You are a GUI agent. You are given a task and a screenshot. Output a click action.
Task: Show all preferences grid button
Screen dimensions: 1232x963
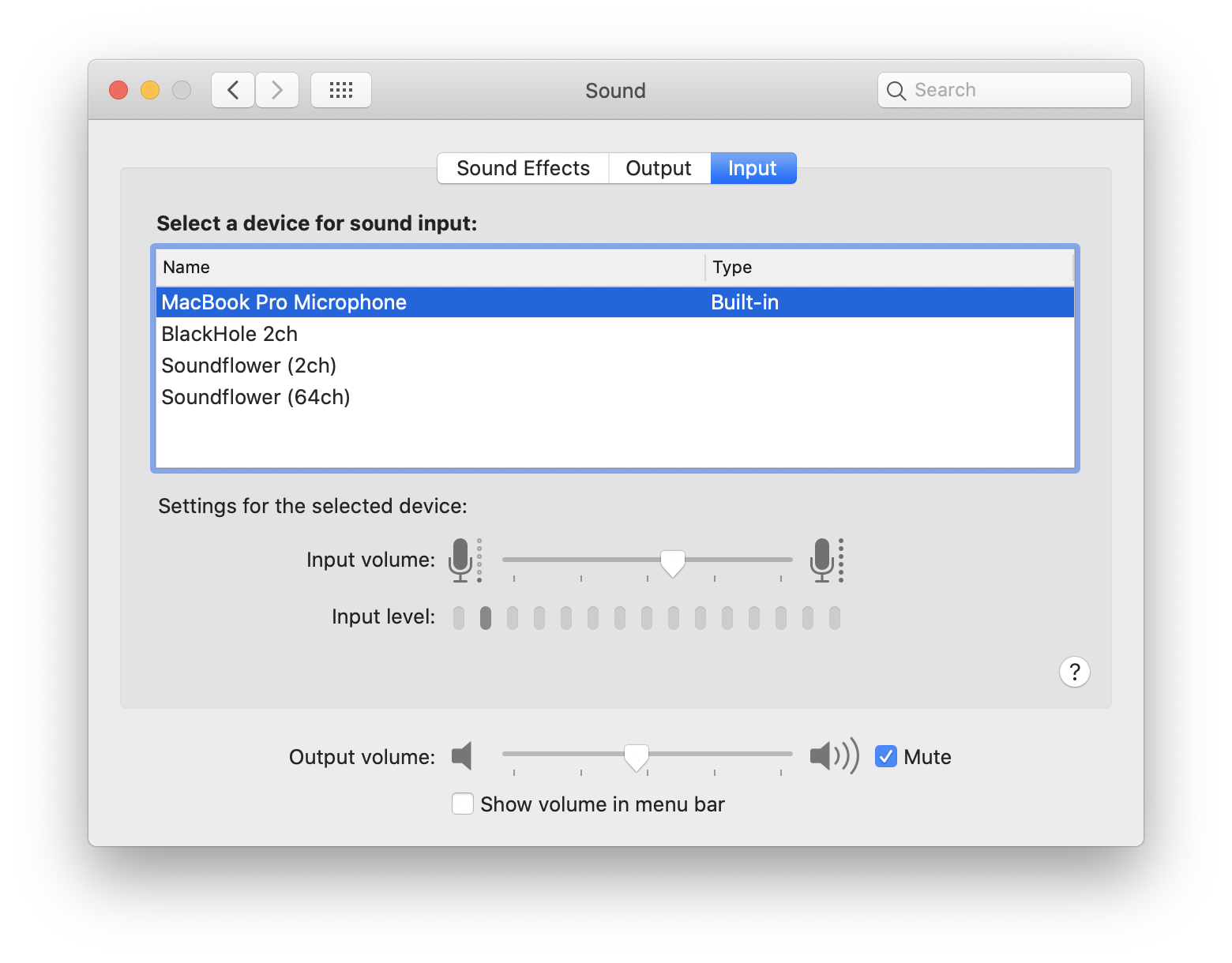point(341,90)
